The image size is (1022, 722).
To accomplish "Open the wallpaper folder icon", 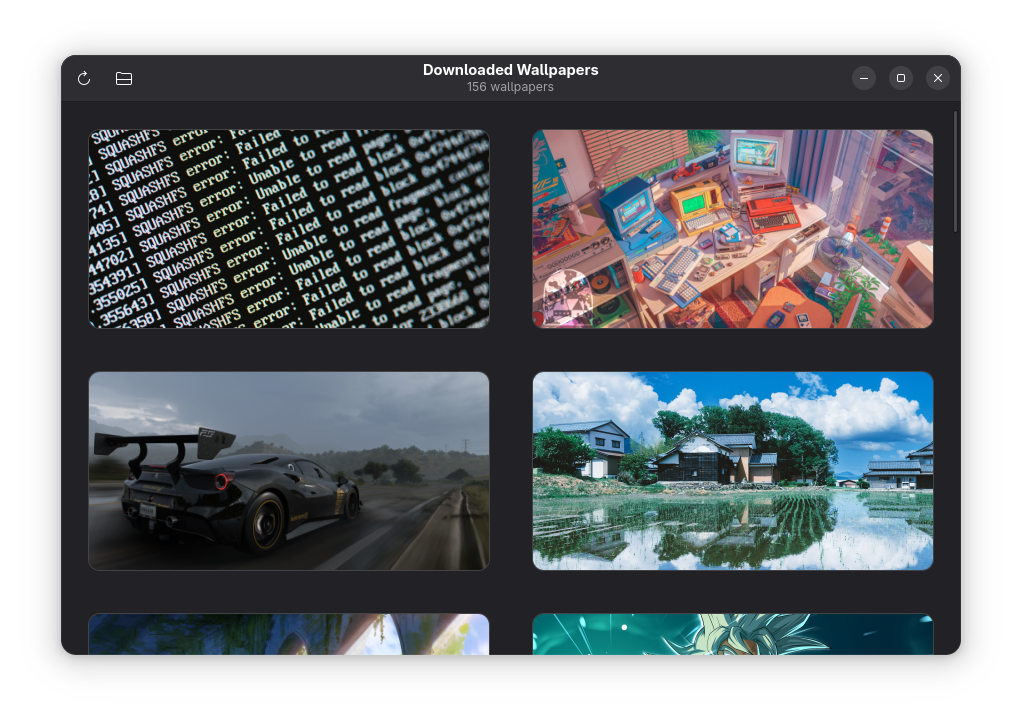I will [x=124, y=79].
